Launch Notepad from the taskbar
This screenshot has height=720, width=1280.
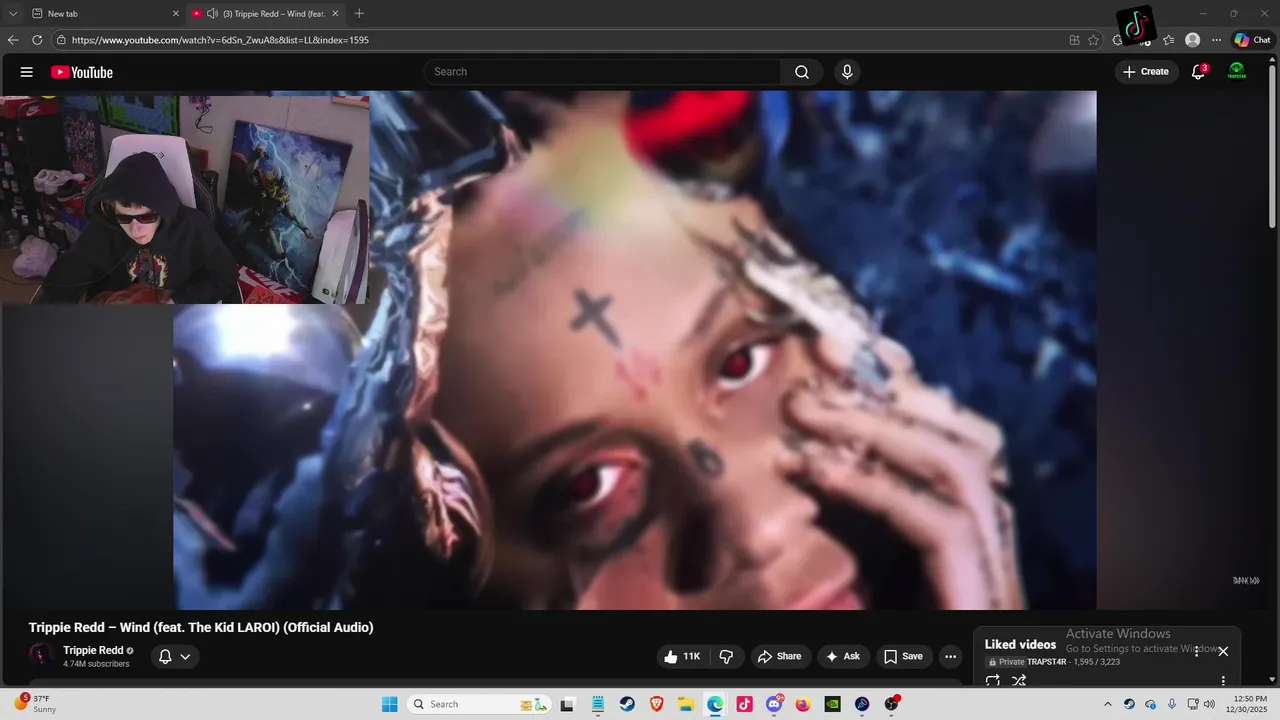(x=598, y=704)
